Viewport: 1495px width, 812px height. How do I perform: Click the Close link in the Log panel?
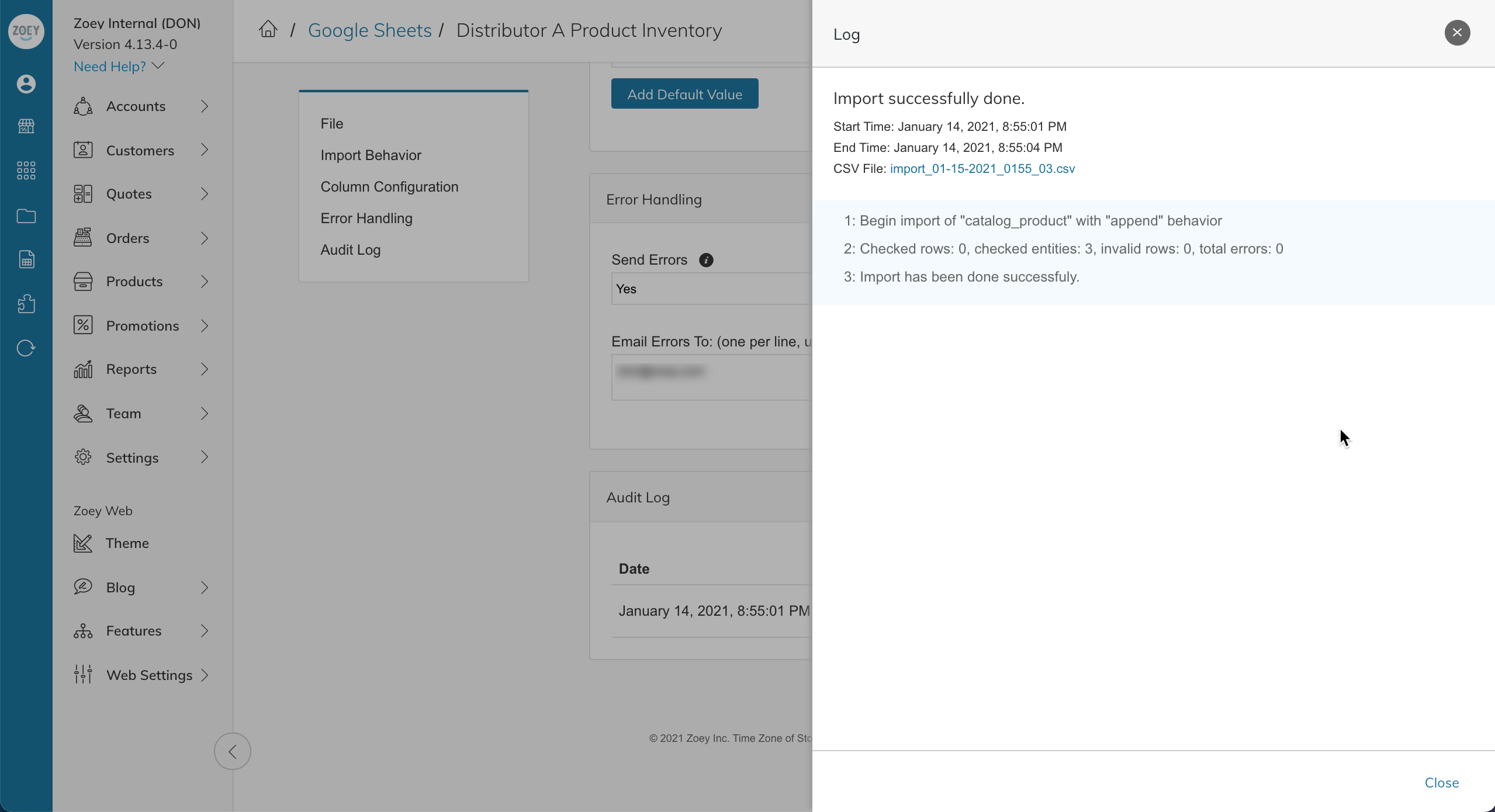[x=1442, y=783]
